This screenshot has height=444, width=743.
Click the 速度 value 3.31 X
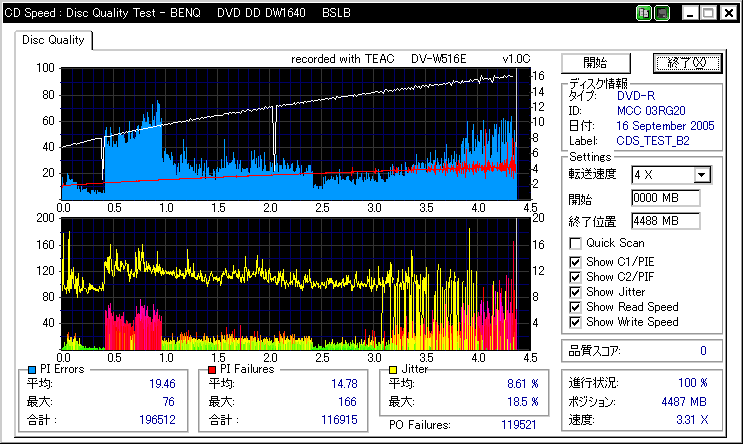692,420
